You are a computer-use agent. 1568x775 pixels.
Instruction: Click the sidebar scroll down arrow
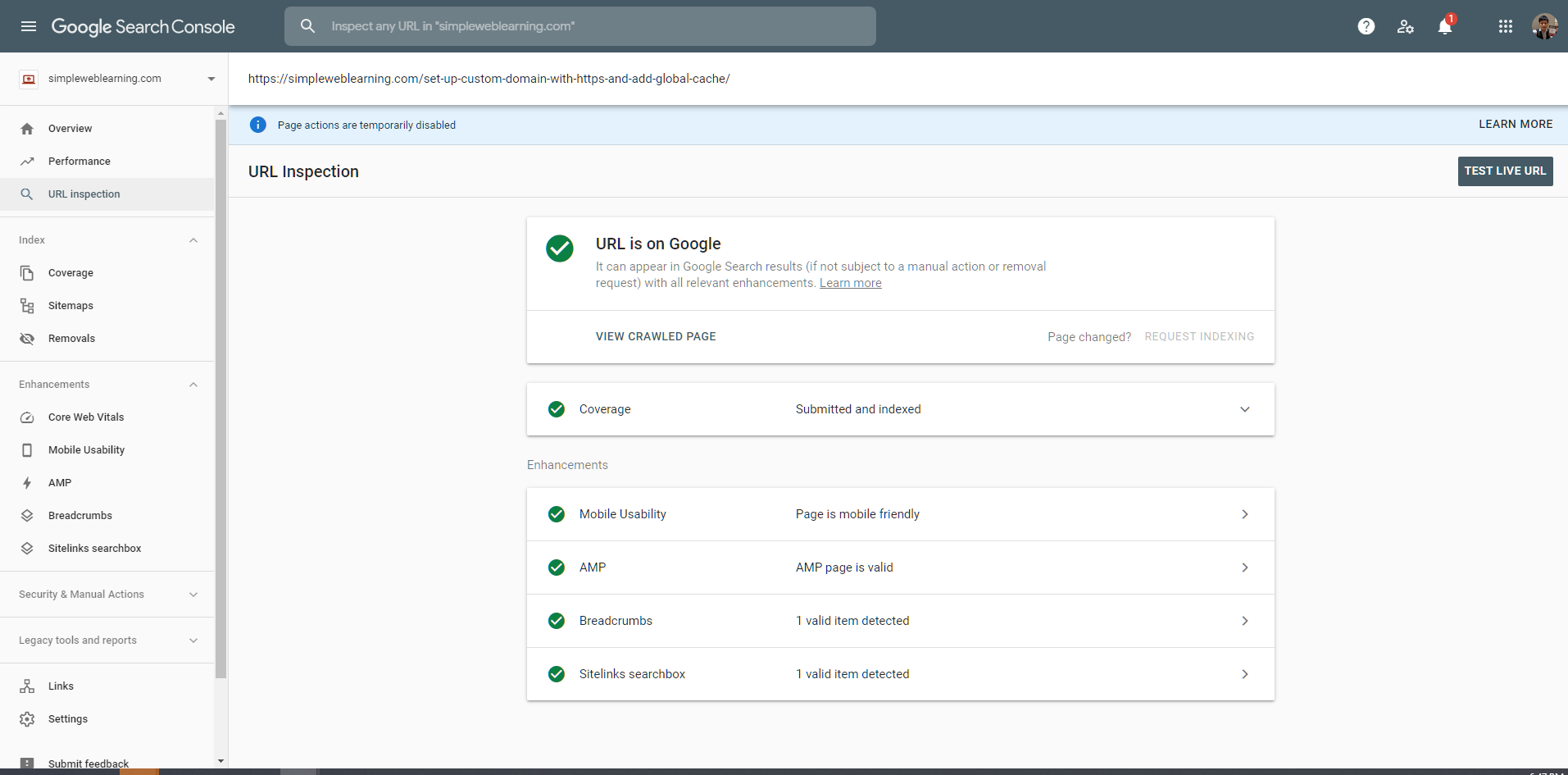click(x=220, y=761)
